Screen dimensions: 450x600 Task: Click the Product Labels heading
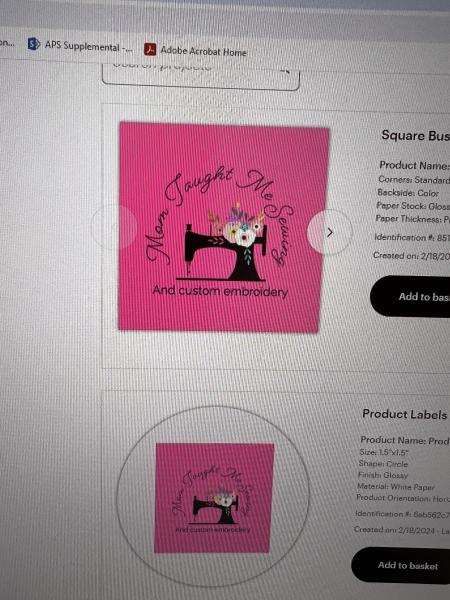(x=405, y=414)
